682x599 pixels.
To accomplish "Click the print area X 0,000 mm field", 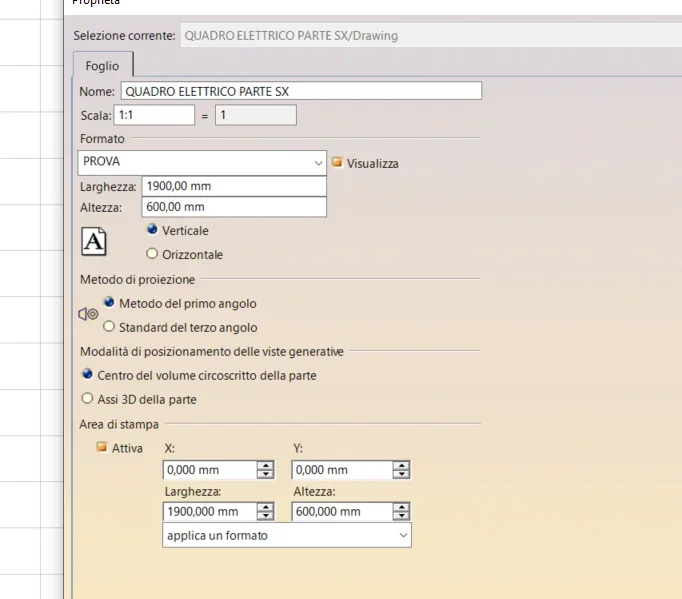I will point(210,470).
